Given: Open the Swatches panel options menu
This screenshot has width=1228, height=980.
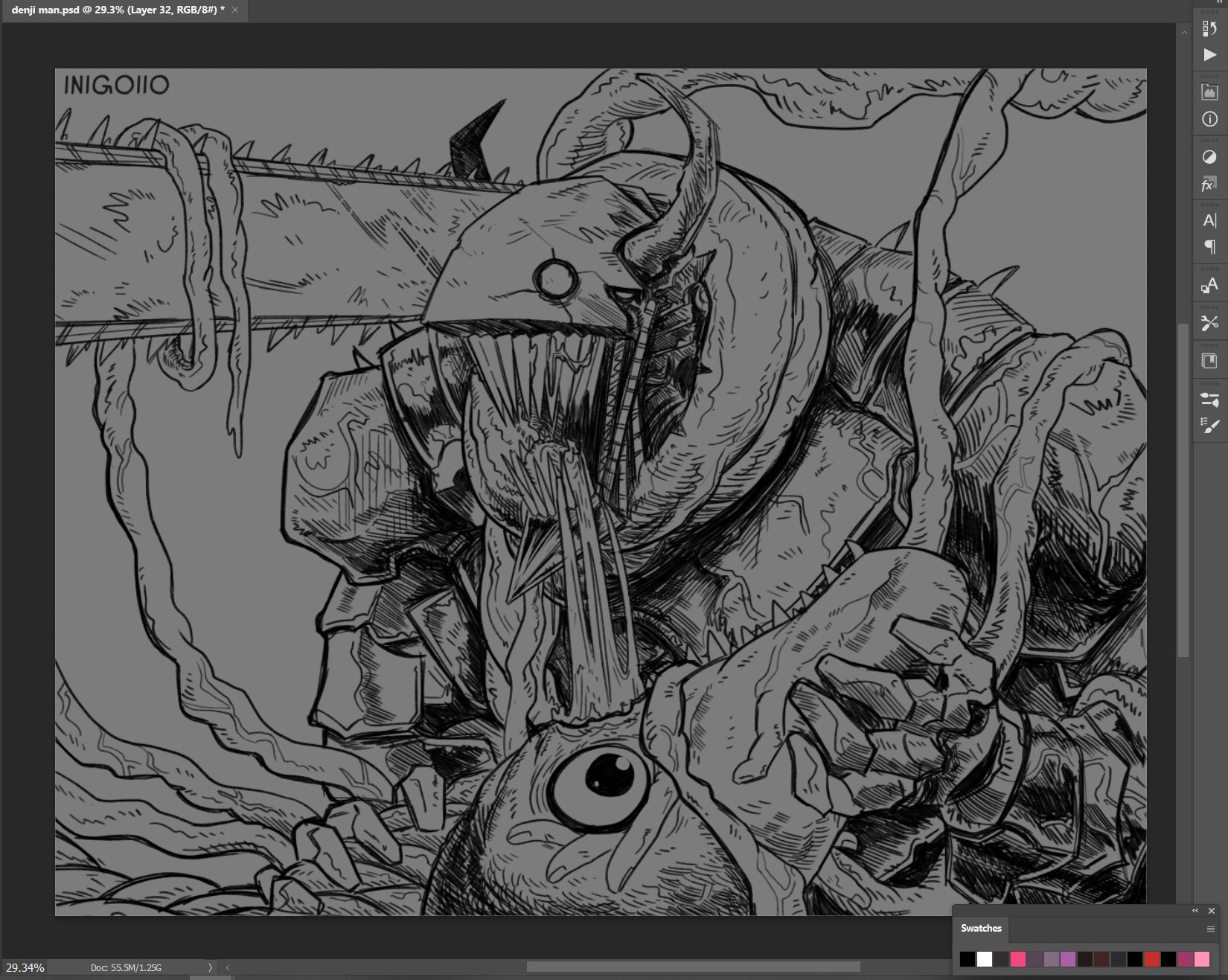Looking at the screenshot, I should [1210, 929].
